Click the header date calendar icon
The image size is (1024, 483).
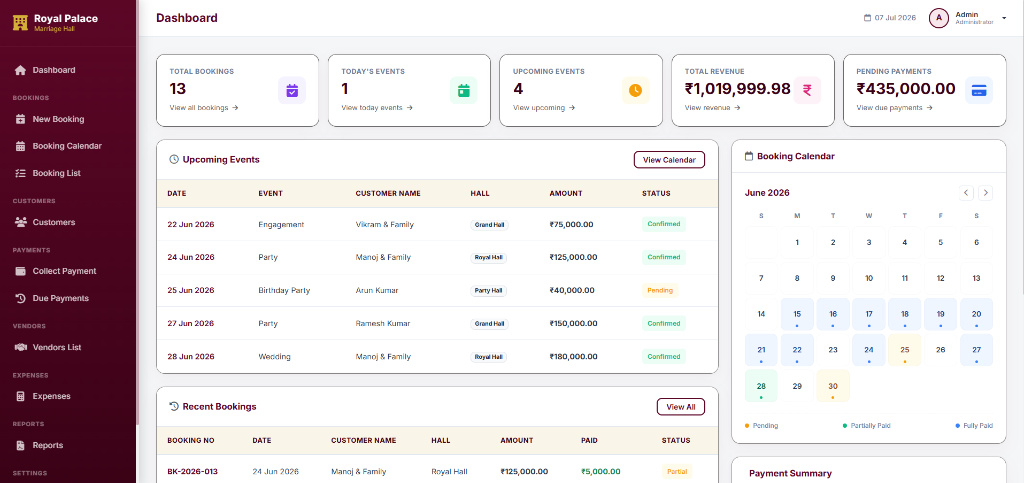(868, 18)
